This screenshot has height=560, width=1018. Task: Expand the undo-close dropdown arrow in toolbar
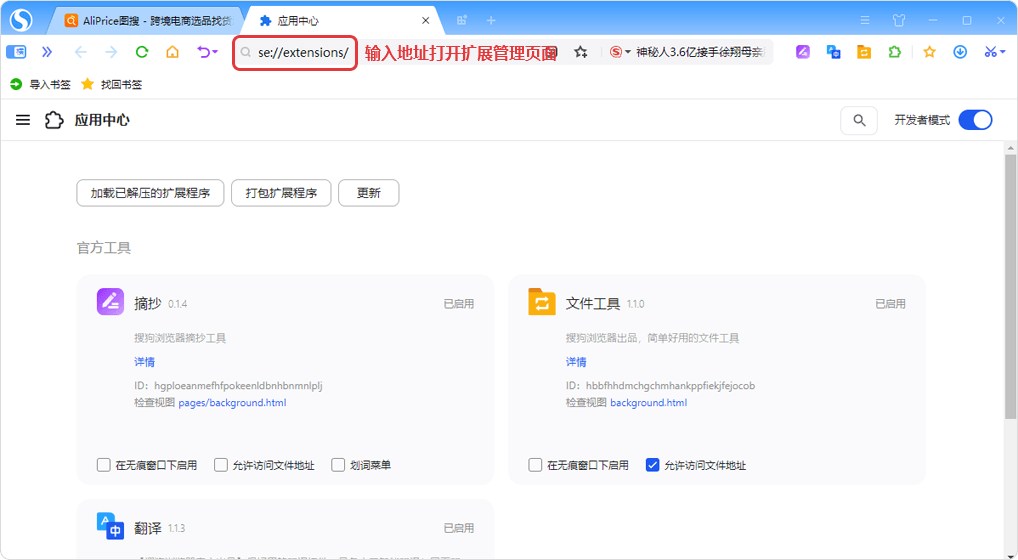pos(215,52)
